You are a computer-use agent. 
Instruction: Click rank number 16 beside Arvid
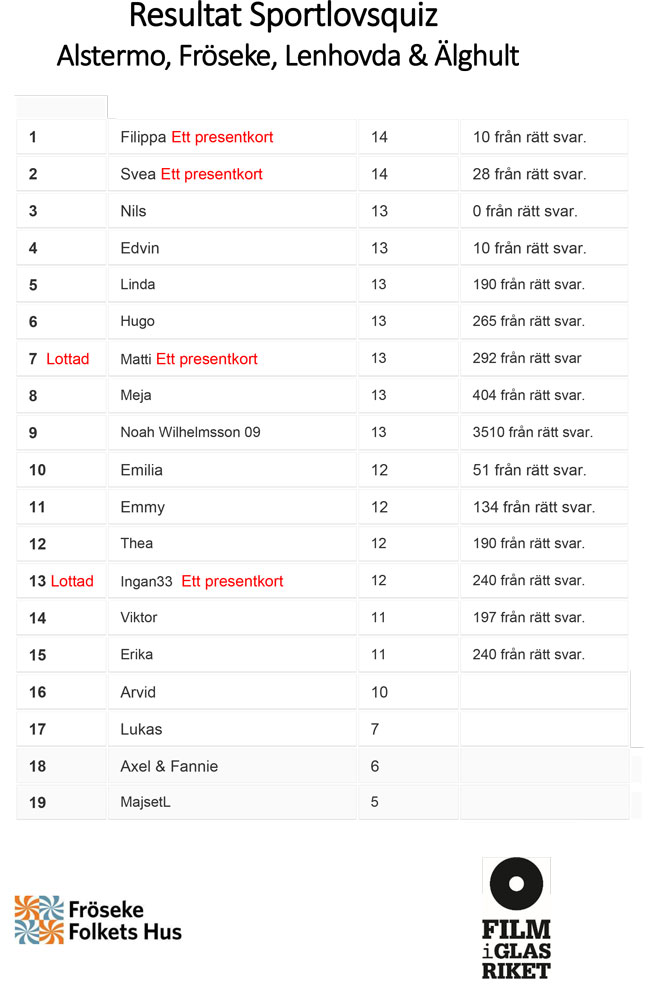coord(38,692)
